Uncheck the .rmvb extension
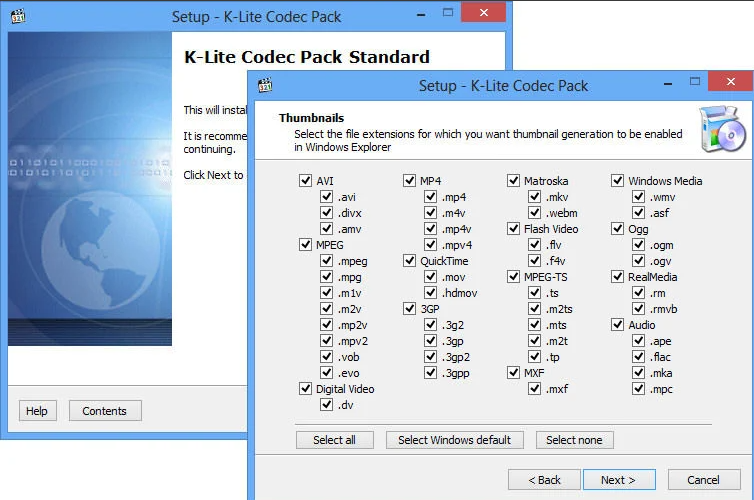754x500 pixels. tap(639, 309)
